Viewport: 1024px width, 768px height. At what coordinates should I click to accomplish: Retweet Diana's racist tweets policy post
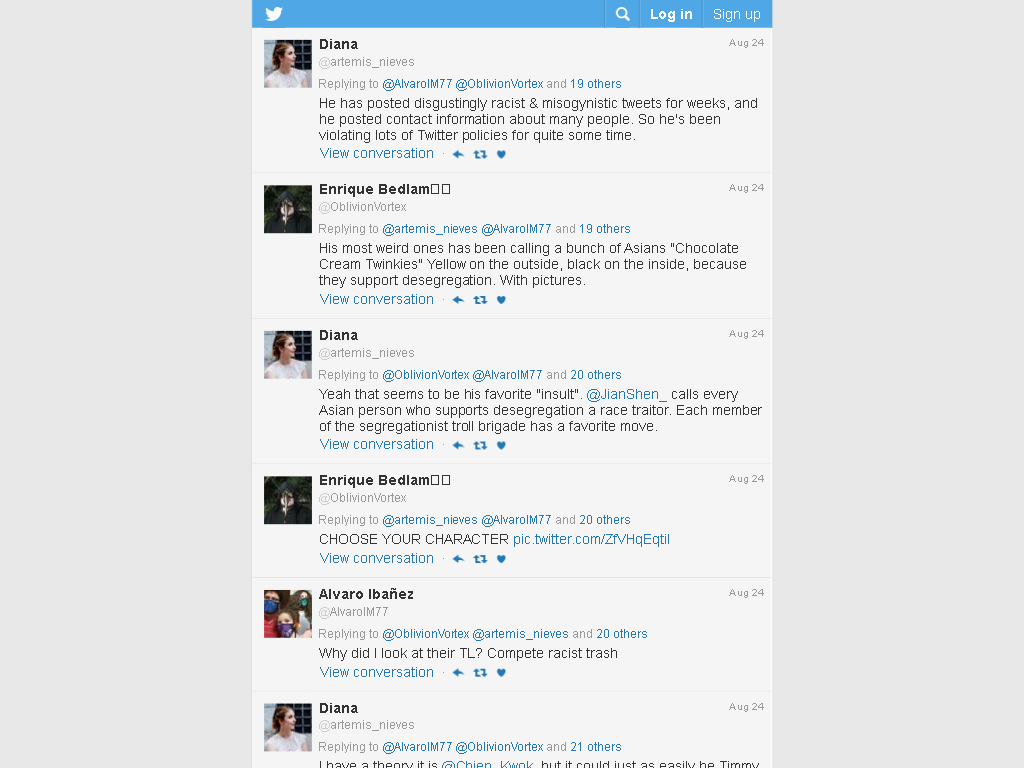pyautogui.click(x=480, y=154)
